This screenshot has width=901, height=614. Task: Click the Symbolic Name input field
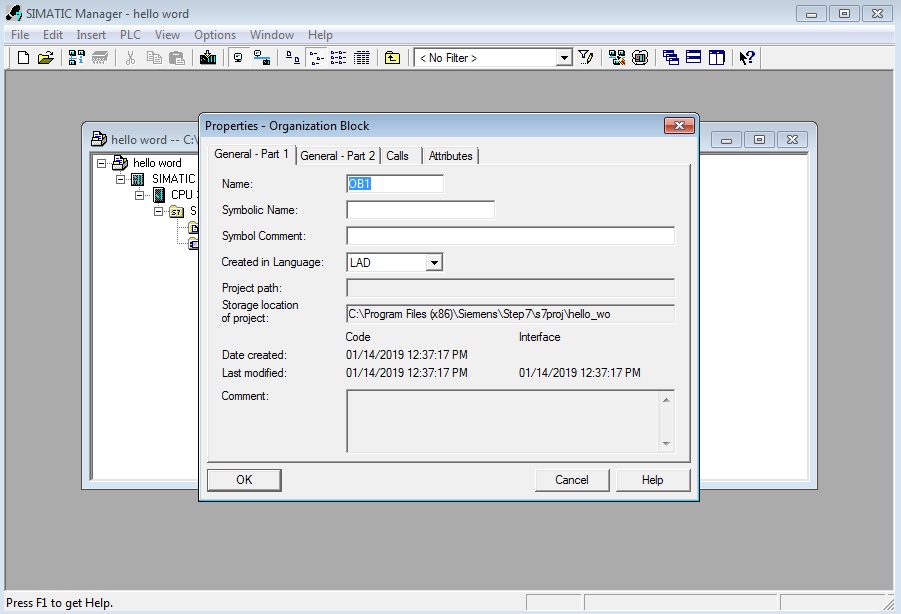coord(420,210)
